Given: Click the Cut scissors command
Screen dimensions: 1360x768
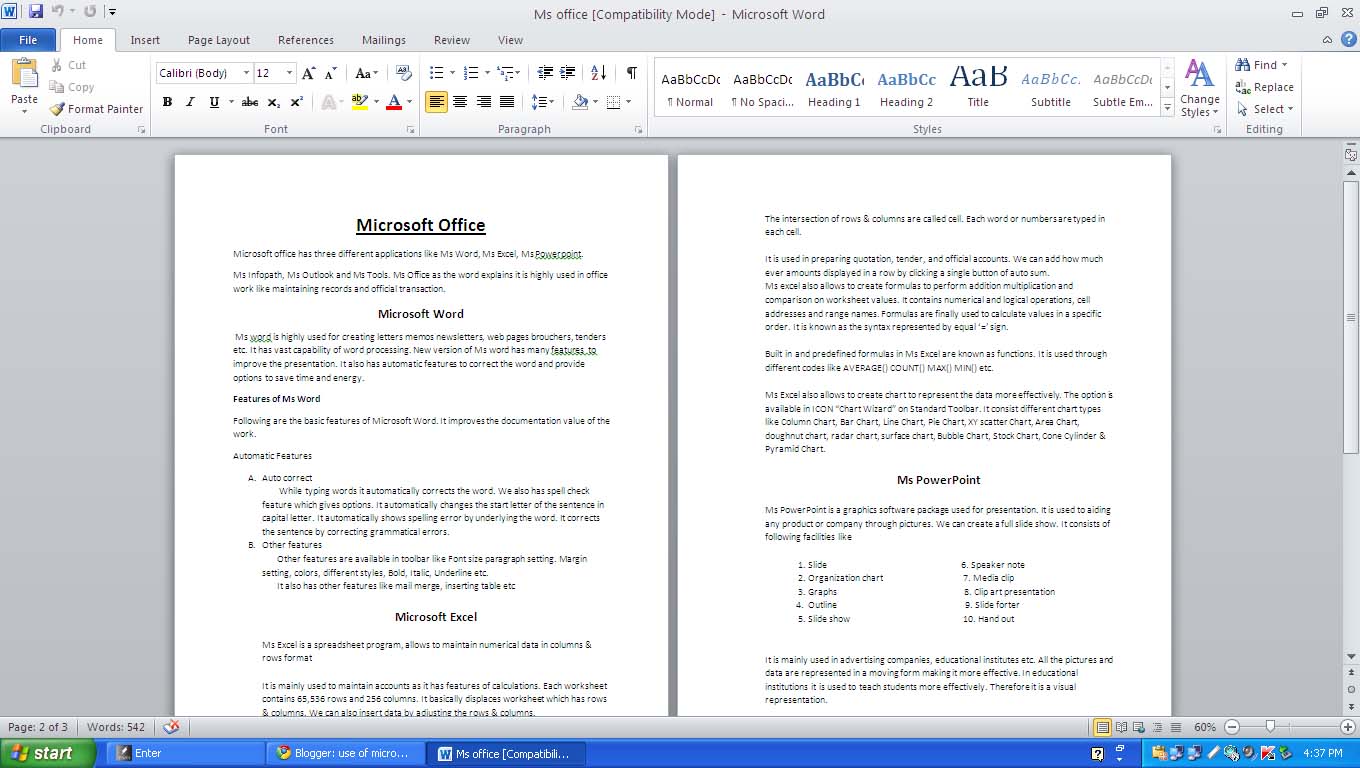Looking at the screenshot, I should 67,65.
